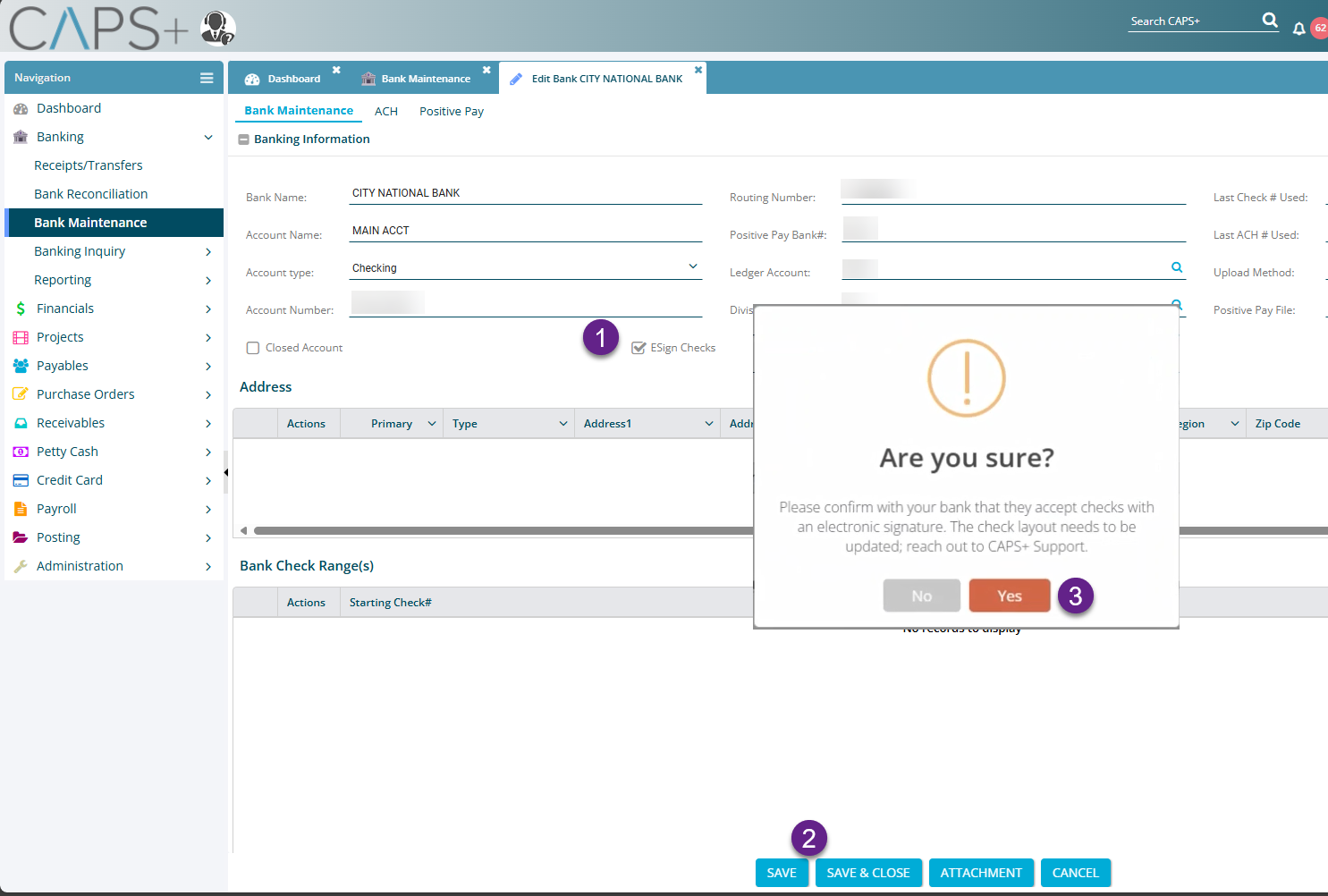Click the Financials dollar icon

pyautogui.click(x=21, y=309)
